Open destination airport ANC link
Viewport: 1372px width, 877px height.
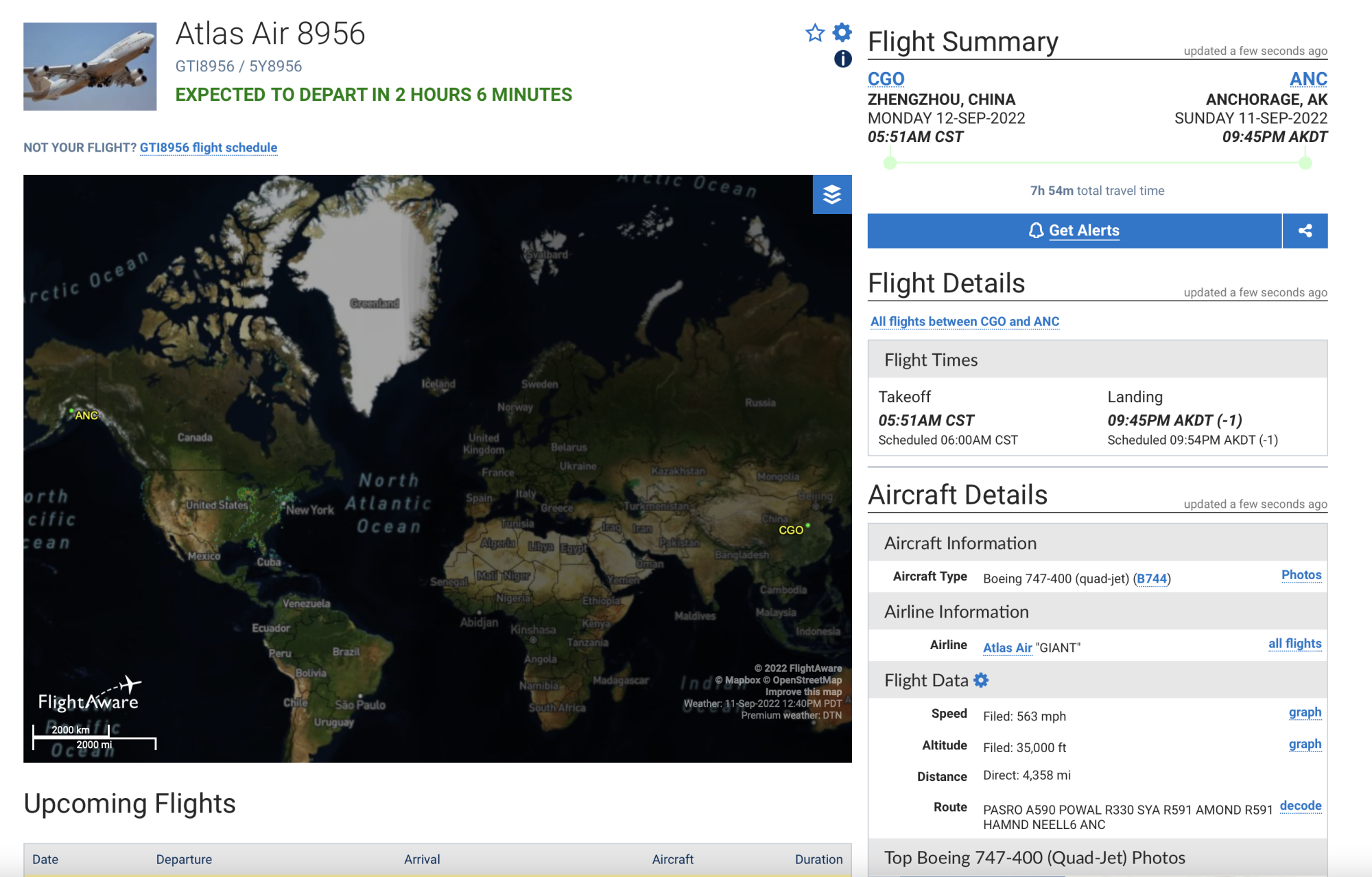(x=1308, y=79)
